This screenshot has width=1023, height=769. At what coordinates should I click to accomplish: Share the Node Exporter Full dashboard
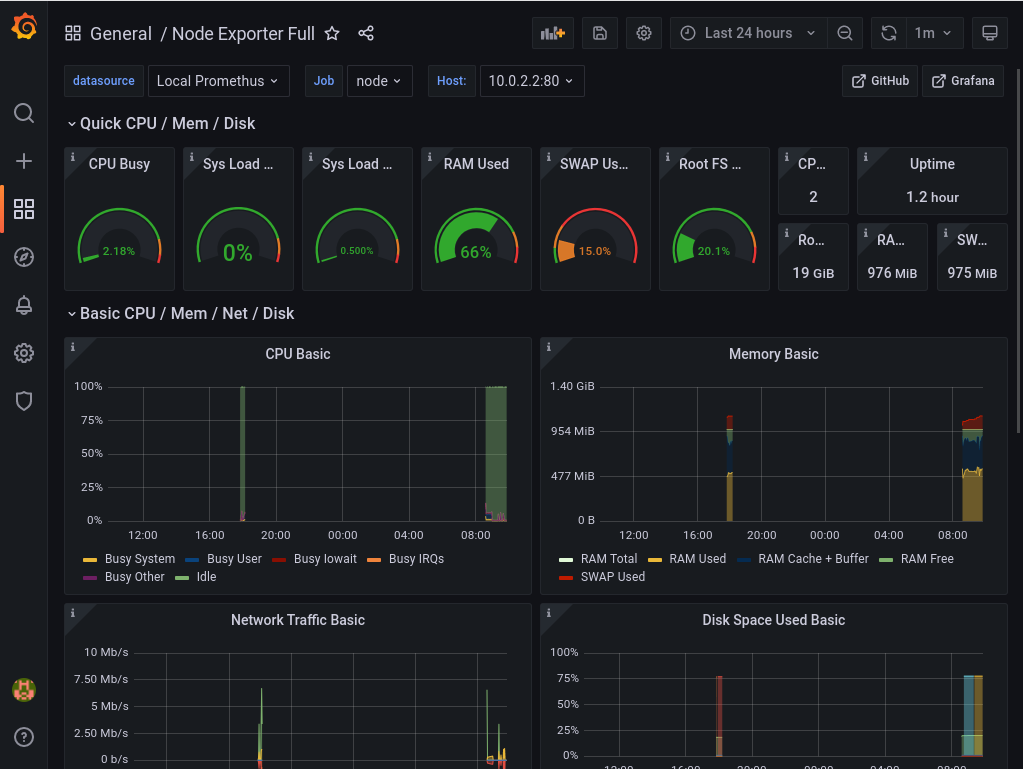(366, 33)
